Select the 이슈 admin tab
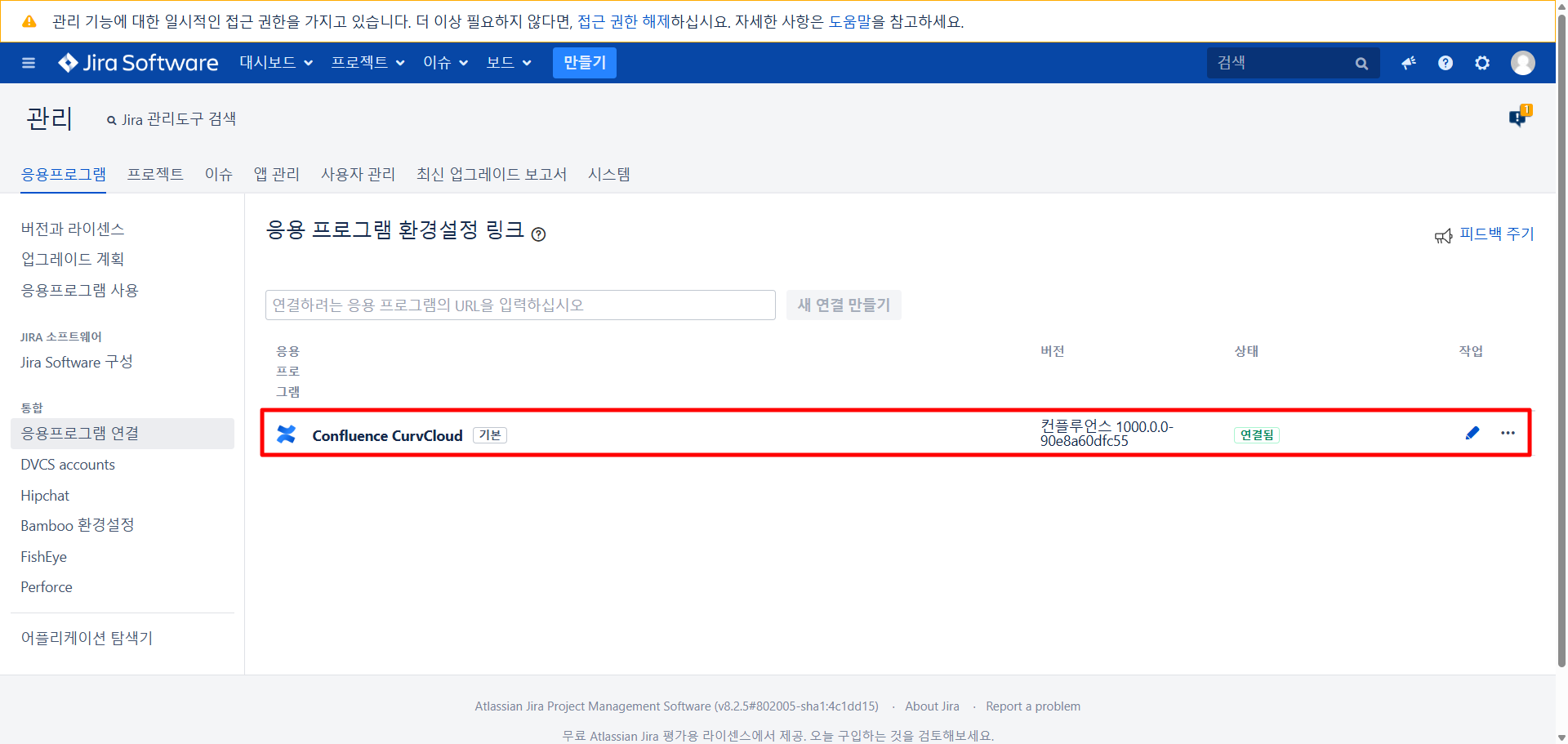This screenshot has width=1568, height=744. point(219,174)
